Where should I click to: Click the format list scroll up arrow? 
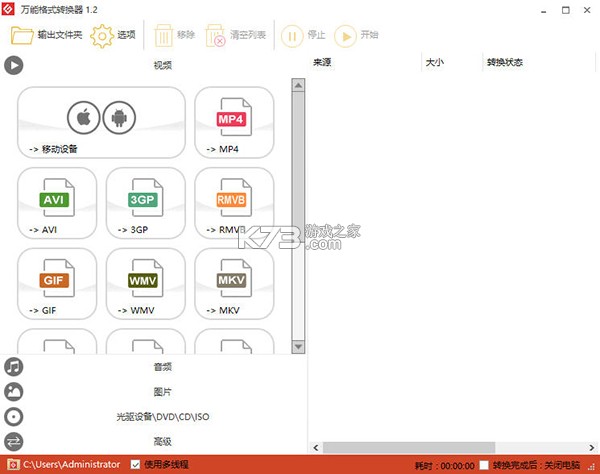298,85
